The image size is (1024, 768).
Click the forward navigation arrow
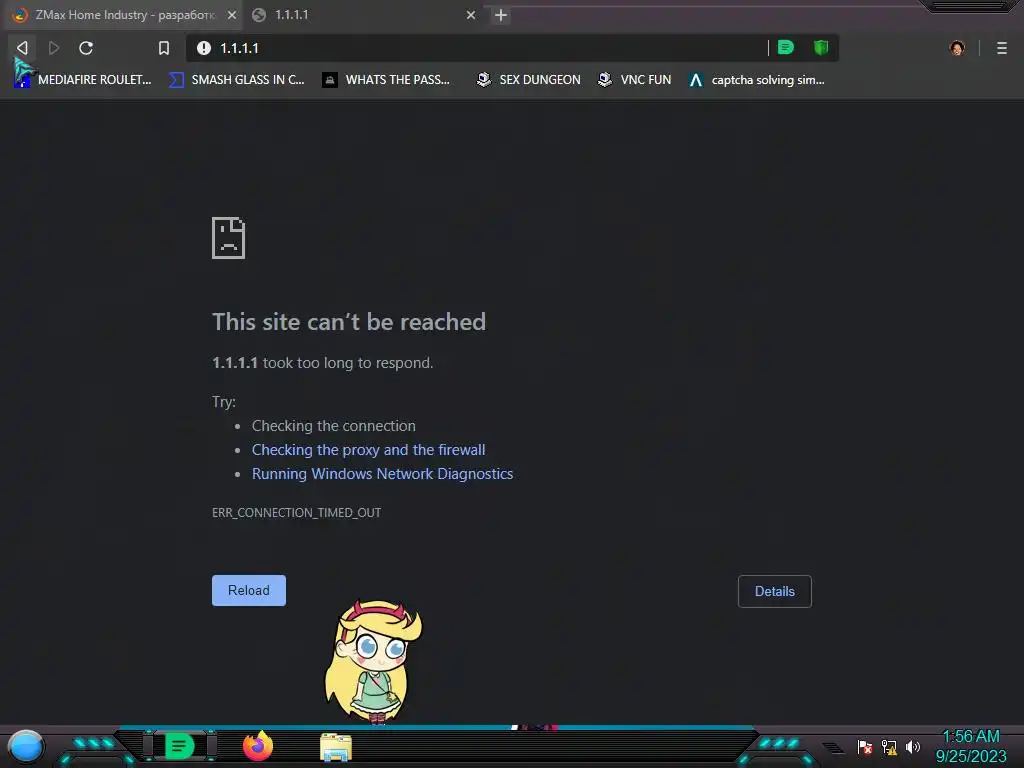pyautogui.click(x=54, y=48)
